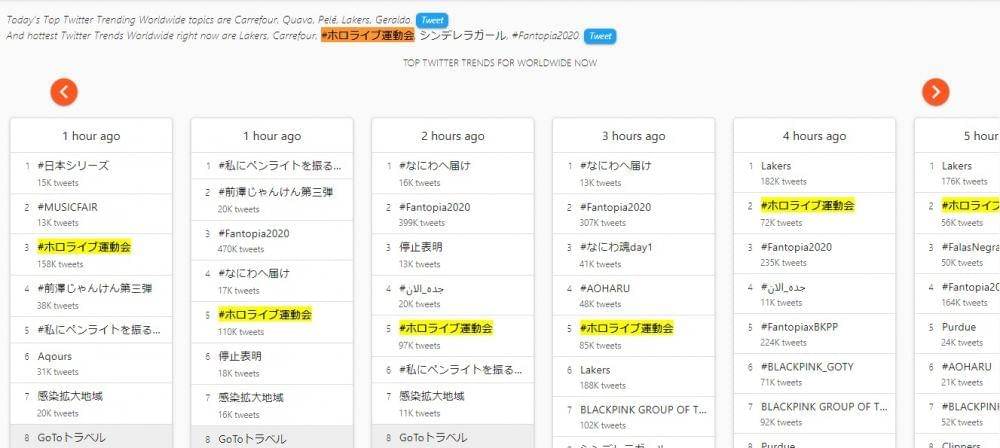The width and height of the screenshot is (1000, 448).
Task: Open 感染拡大地域 with 16K tweets
Action: point(251,398)
